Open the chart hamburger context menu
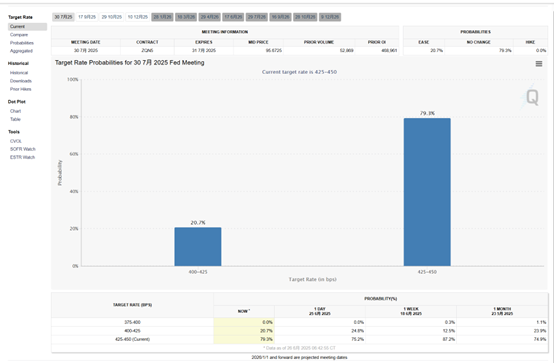Image resolution: width=554 pixels, height=363 pixels. point(538,64)
